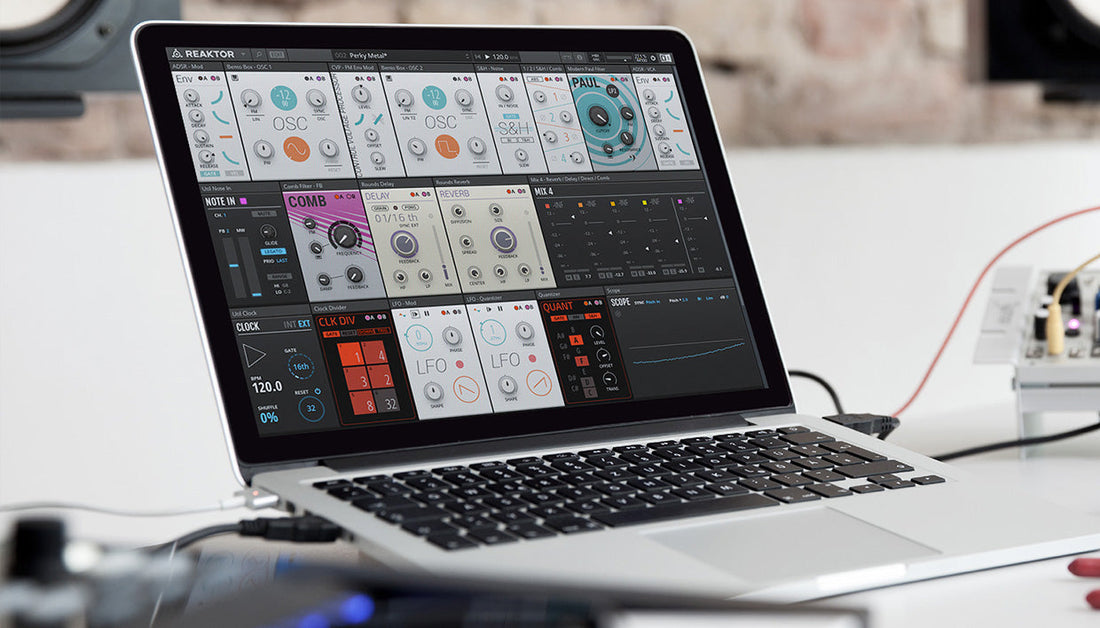Click the GLIDE knob on NOTE IN
This screenshot has height=628, width=1100.
coord(268,232)
